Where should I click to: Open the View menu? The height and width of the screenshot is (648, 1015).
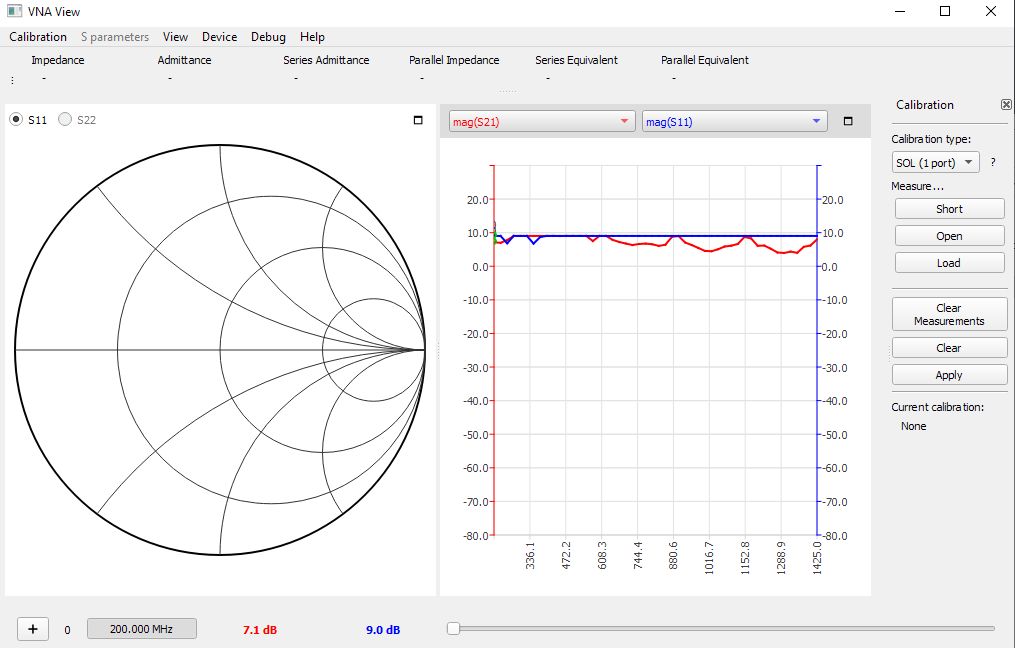pos(175,37)
